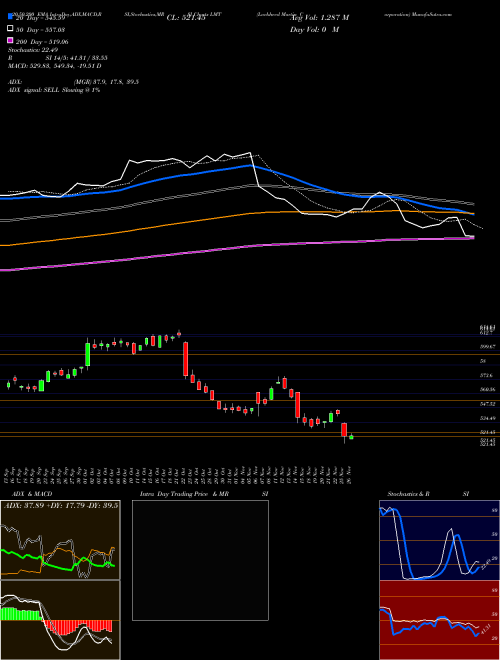Click the 'Avg Vol: 1.287 M' label
This screenshot has width=500, height=660.
319,18
